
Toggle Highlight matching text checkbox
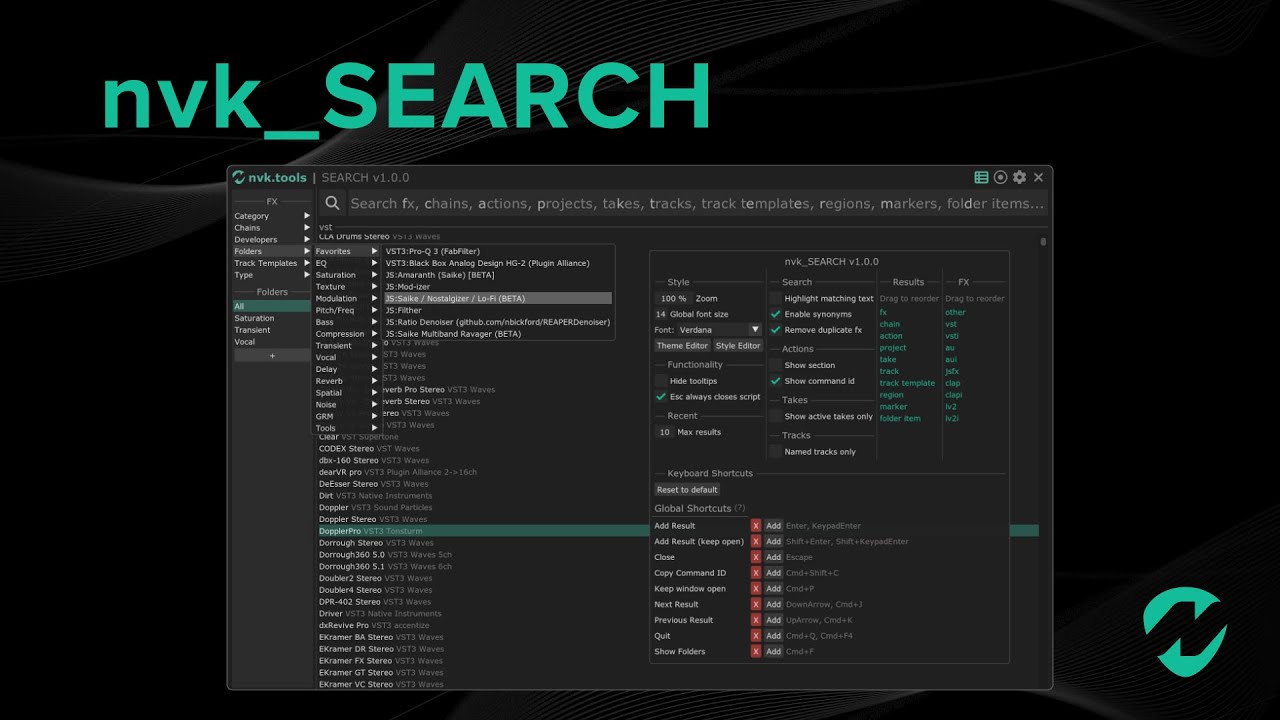[x=775, y=298]
